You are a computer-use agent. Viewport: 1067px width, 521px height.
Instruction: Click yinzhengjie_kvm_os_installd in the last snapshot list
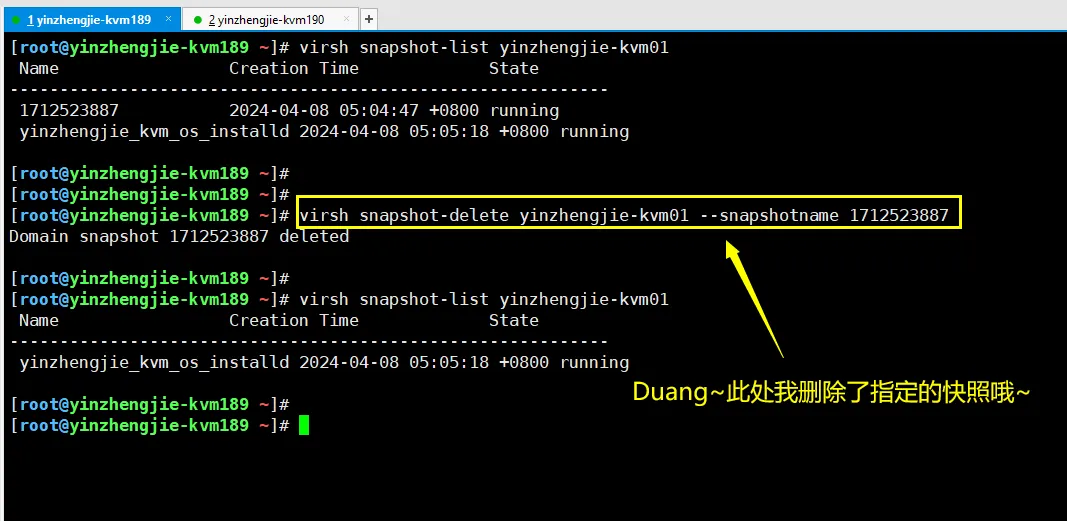click(154, 363)
